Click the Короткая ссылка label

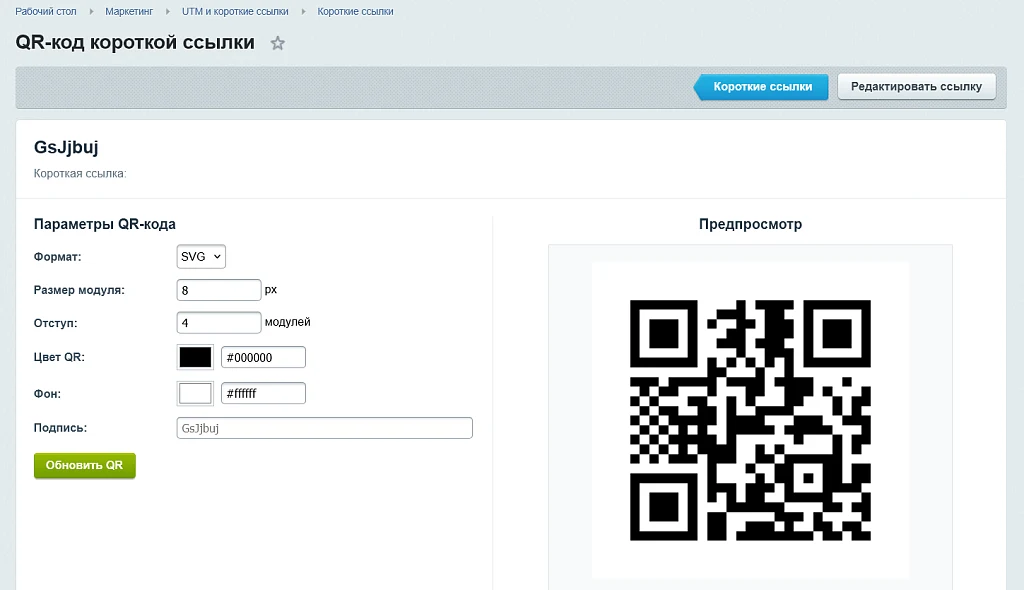coord(80,173)
